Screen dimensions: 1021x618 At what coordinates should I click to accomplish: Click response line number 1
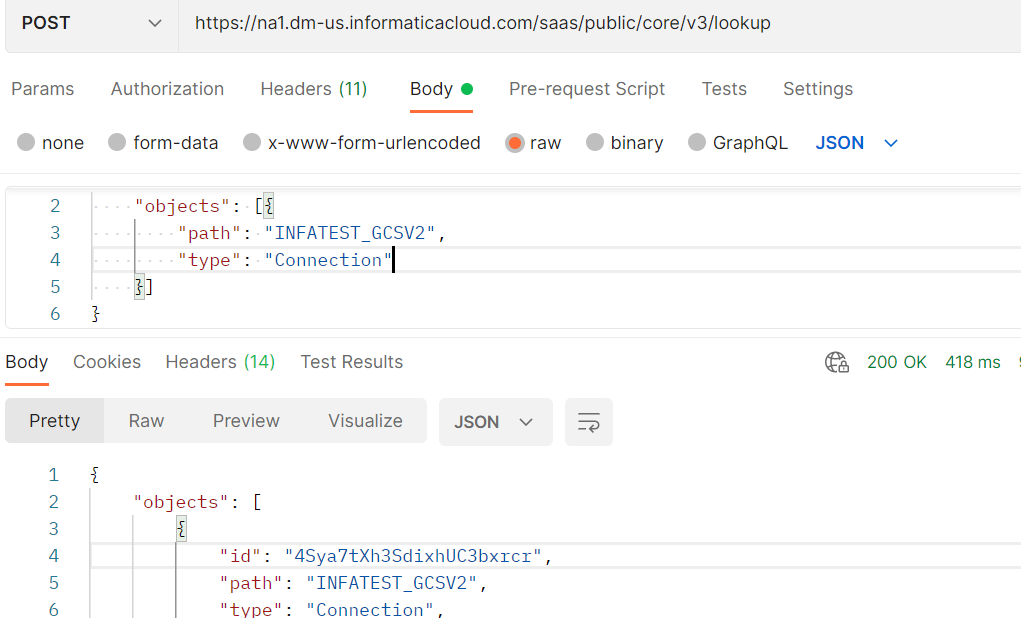click(x=53, y=475)
